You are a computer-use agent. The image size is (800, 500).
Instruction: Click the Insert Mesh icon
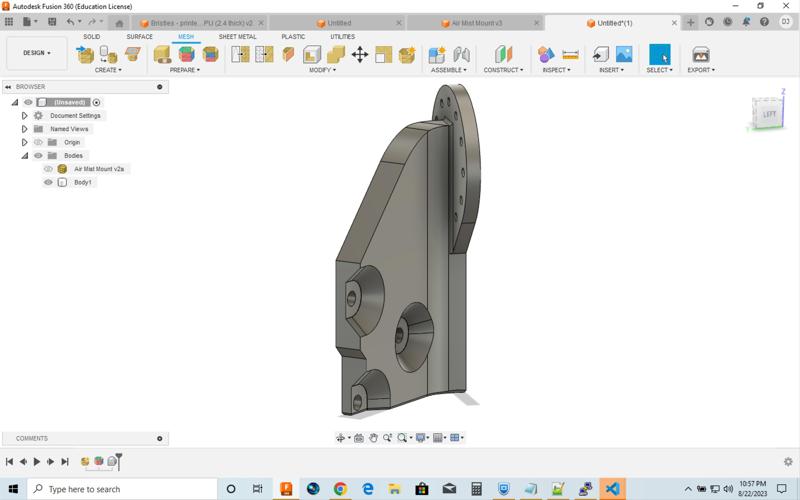coord(600,55)
